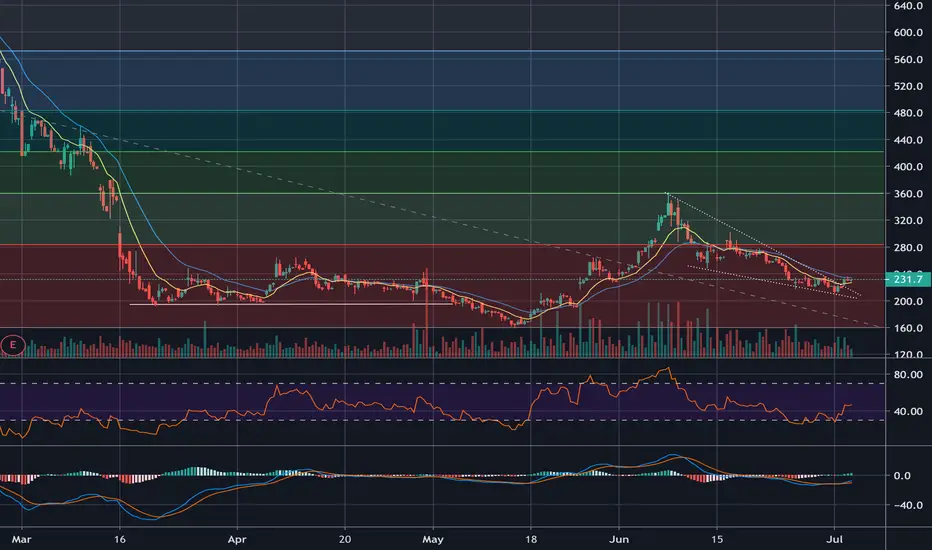This screenshot has height=550, width=932.
Task: Click the 280.0 price axis label
Action: point(908,247)
